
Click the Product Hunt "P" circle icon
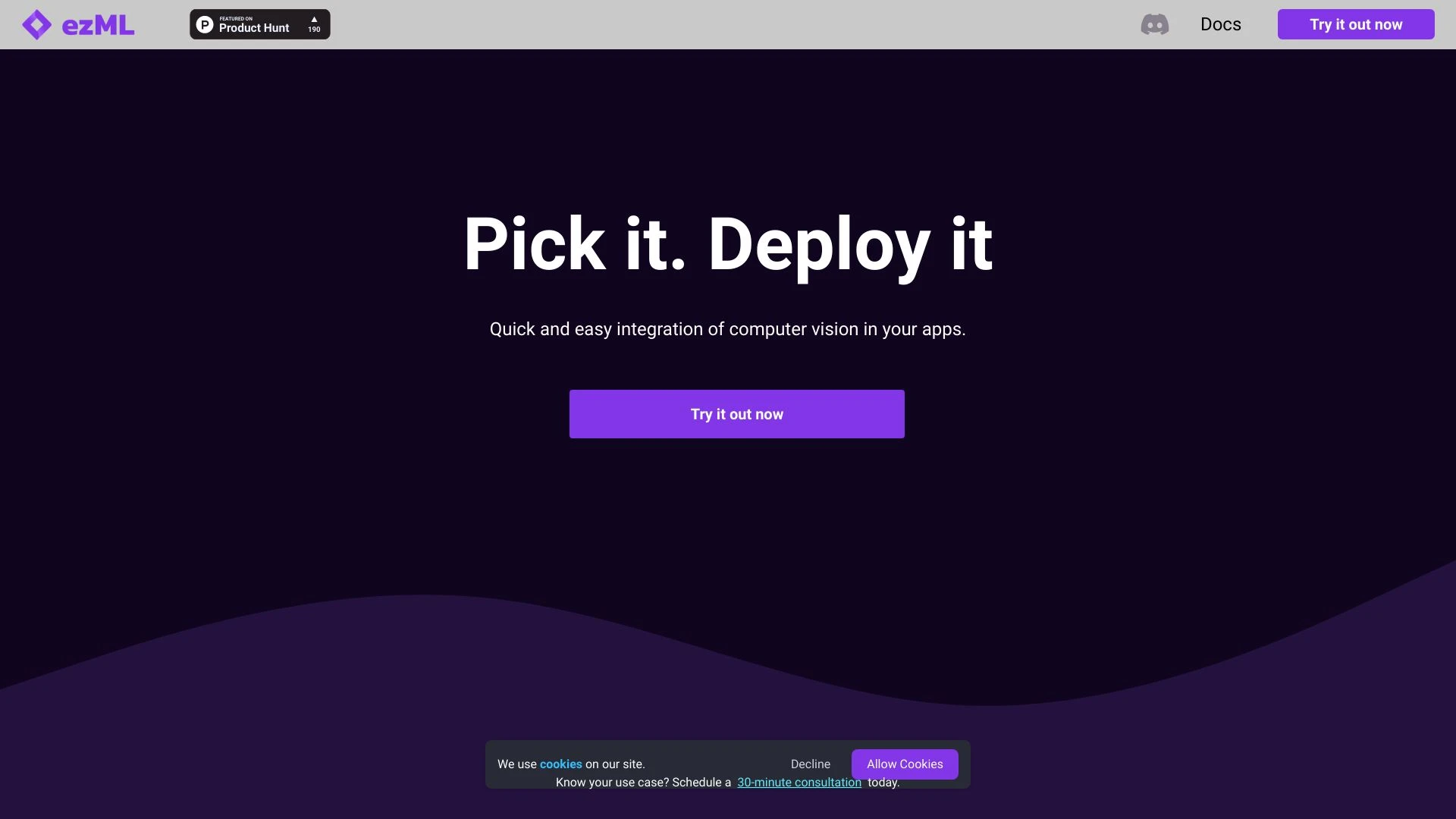click(x=205, y=24)
